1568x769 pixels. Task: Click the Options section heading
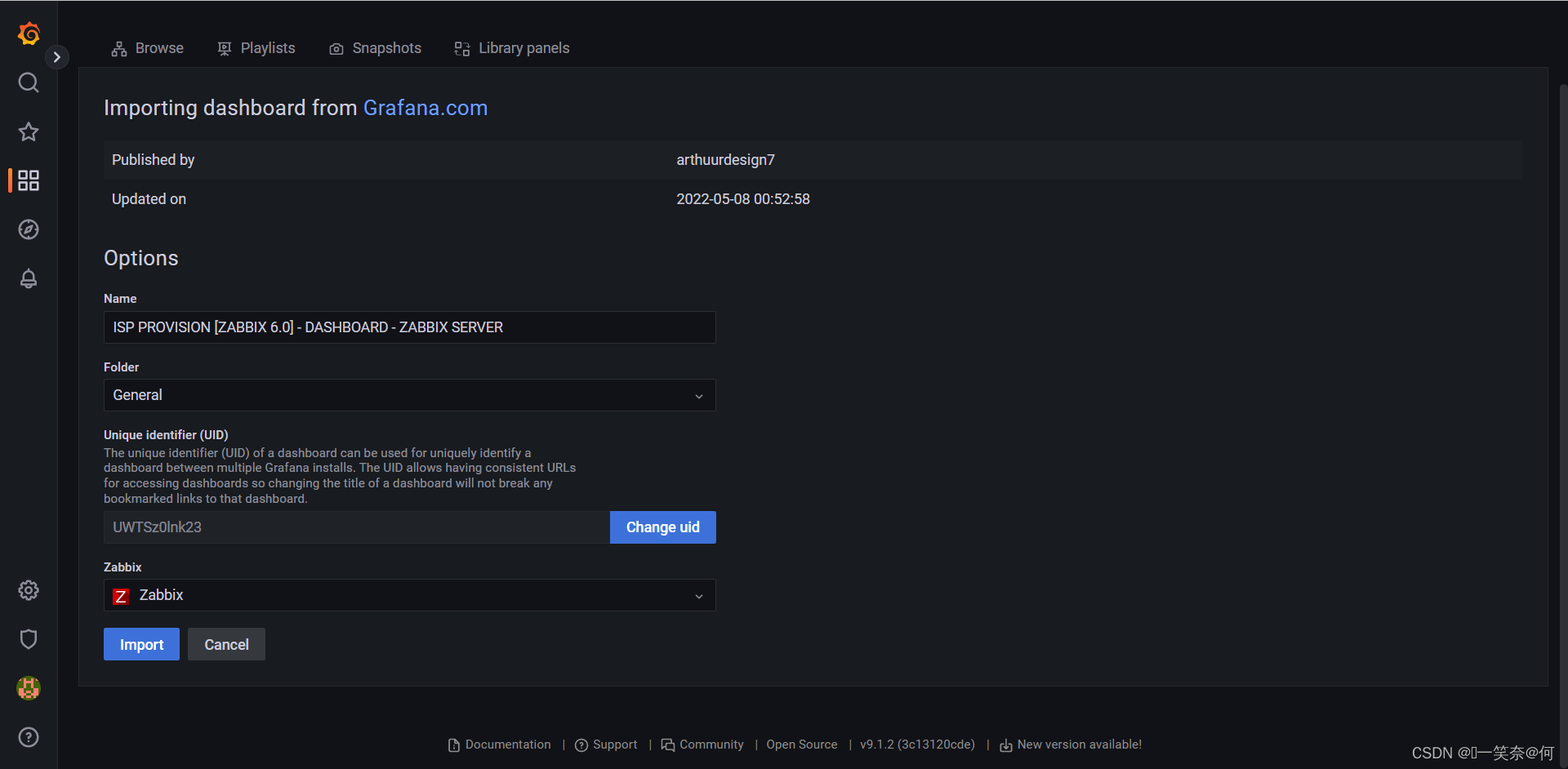click(x=141, y=258)
